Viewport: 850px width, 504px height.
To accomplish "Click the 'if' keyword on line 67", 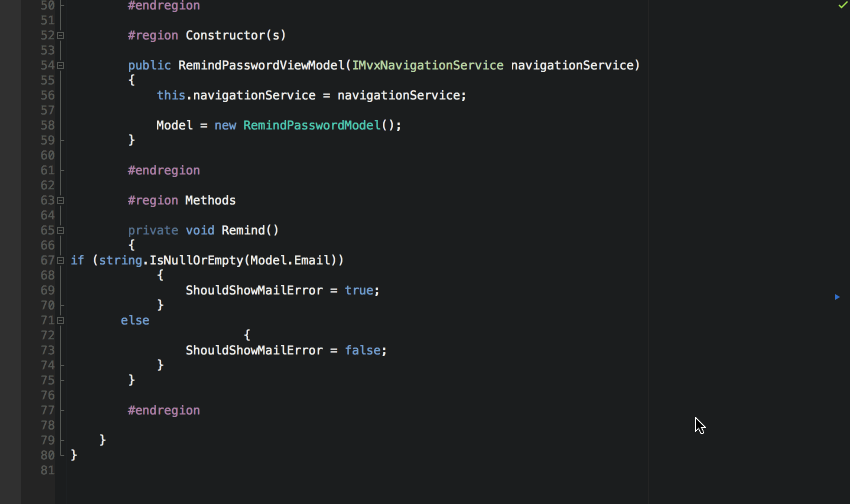I will [78, 261].
